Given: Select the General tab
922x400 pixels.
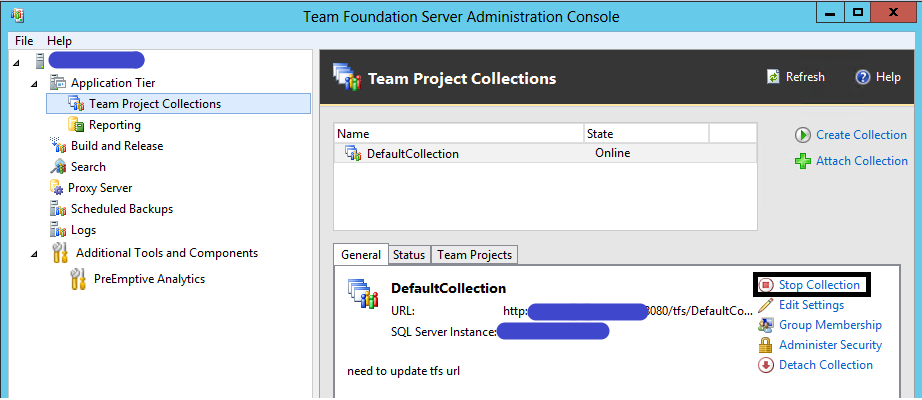Looking at the screenshot, I should (x=361, y=255).
